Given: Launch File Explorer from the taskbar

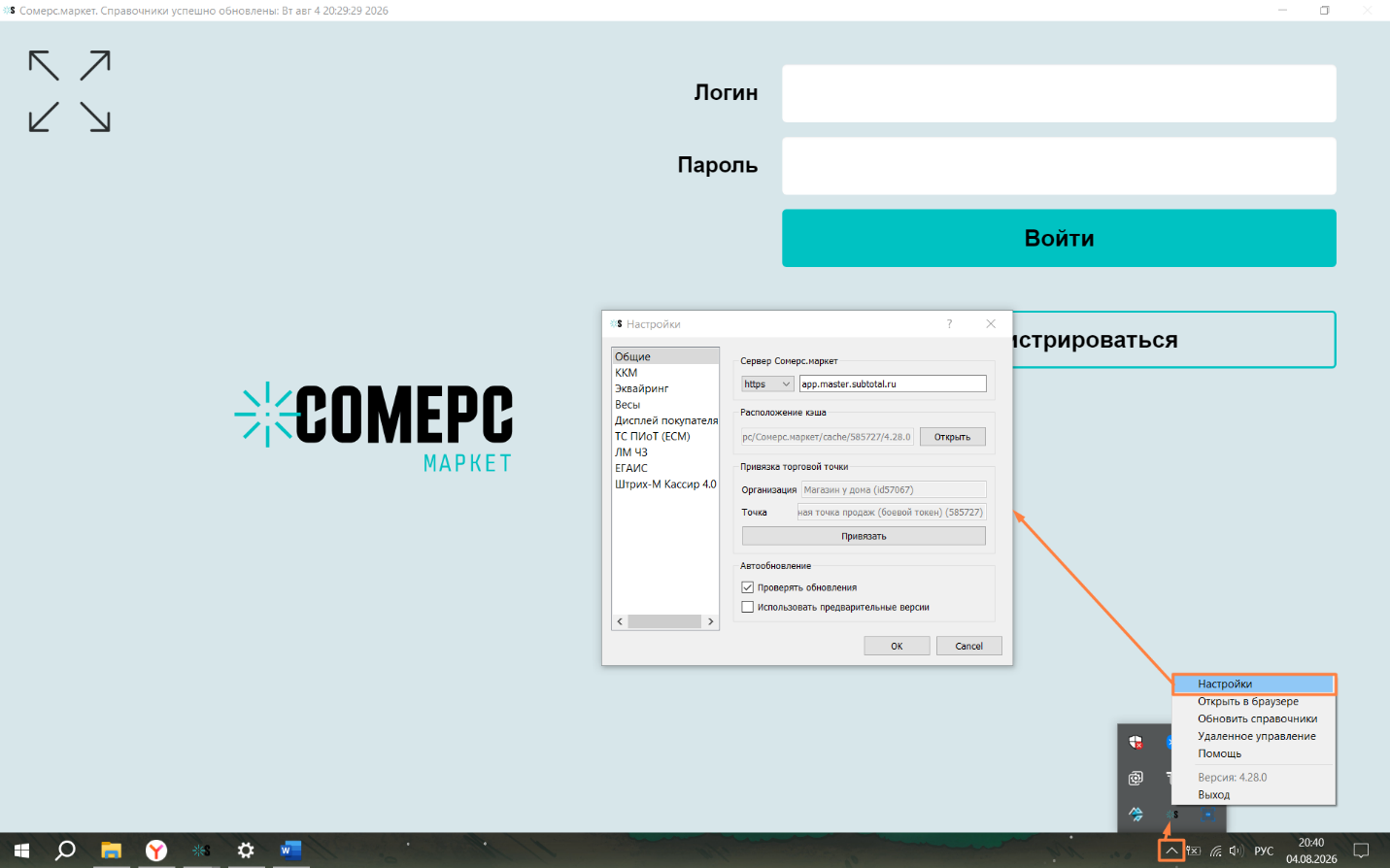Looking at the screenshot, I should click(111, 851).
